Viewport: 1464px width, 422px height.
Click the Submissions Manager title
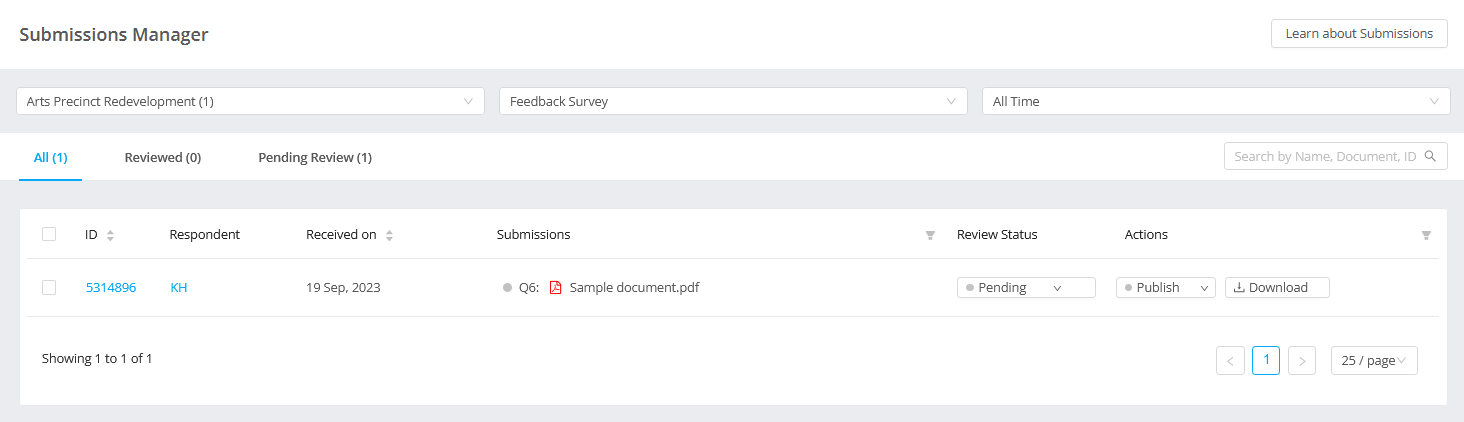pyautogui.click(x=114, y=35)
